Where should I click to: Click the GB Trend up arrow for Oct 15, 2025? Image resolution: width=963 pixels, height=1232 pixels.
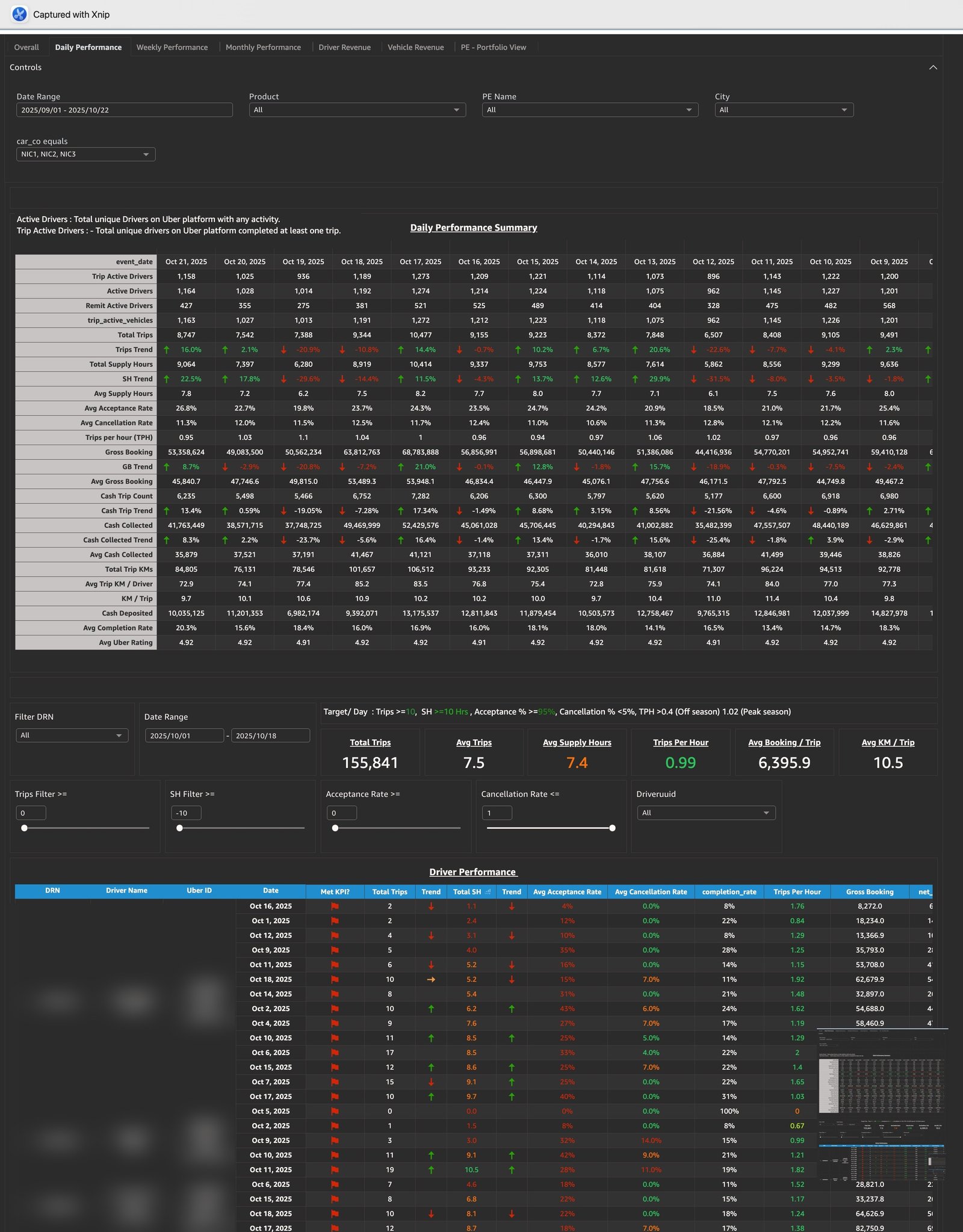tap(518, 467)
